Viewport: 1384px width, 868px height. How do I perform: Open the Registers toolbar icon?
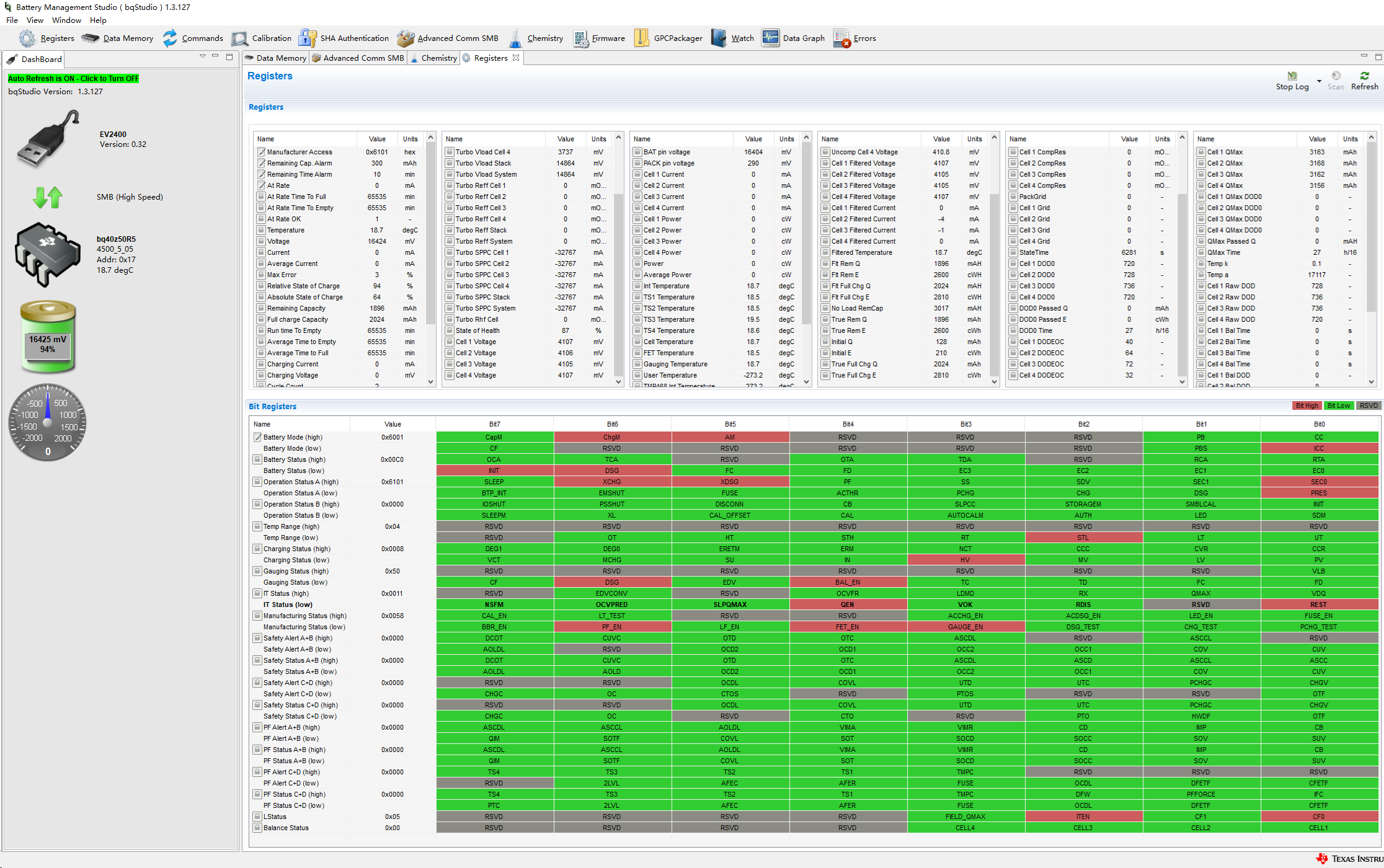(x=47, y=38)
